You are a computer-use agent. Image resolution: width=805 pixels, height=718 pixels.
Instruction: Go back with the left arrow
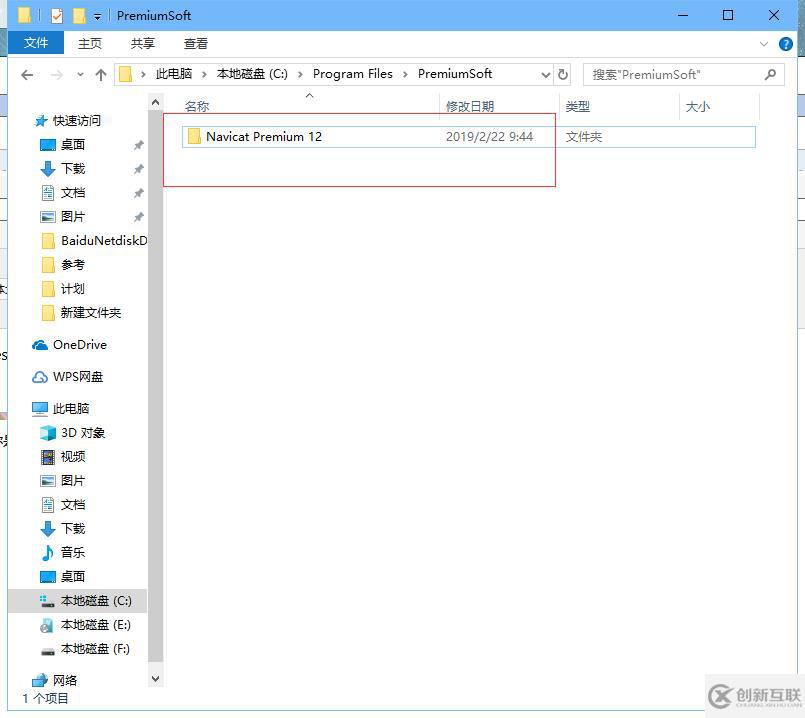(x=27, y=75)
